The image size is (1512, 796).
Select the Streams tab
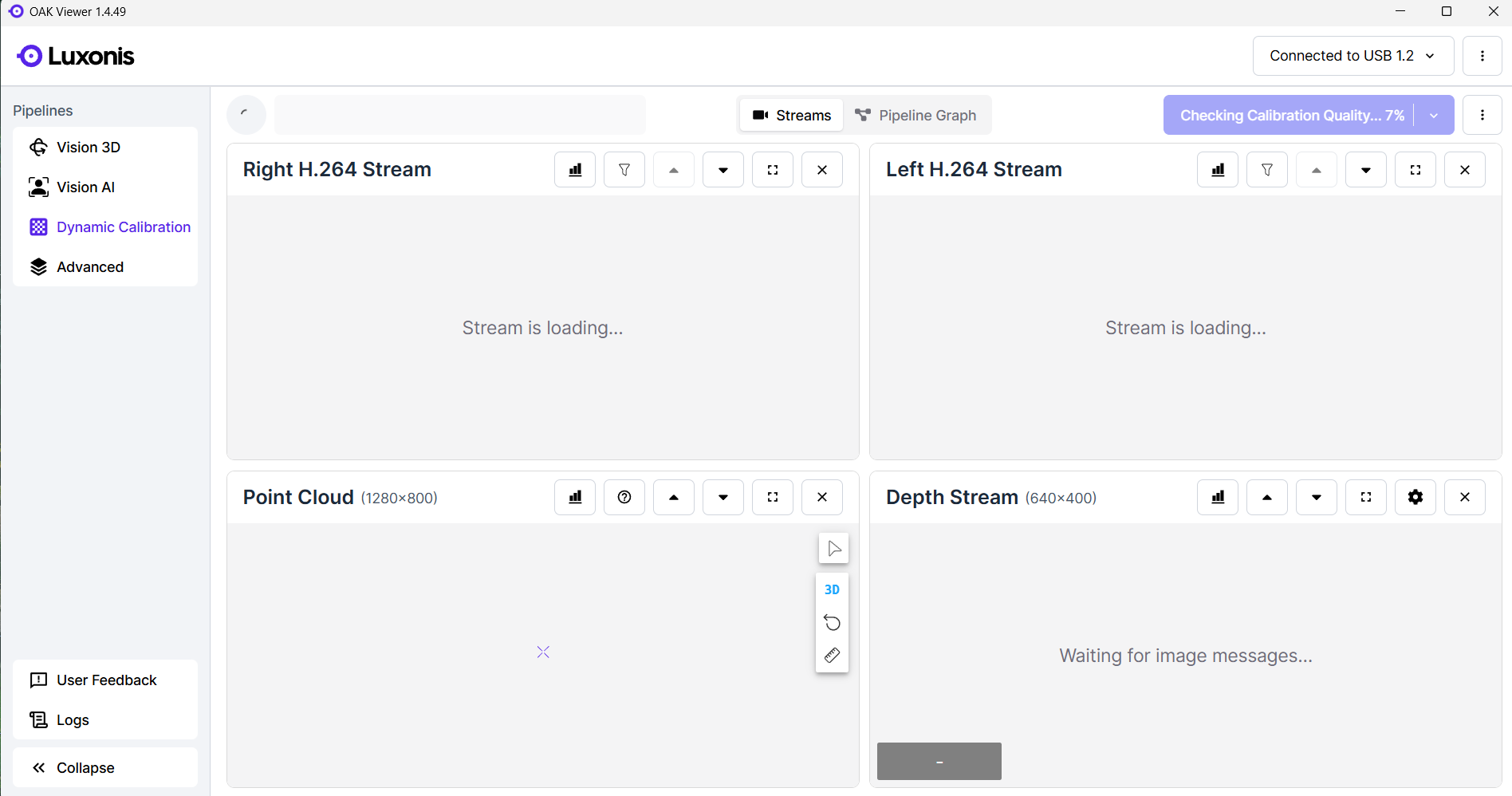click(792, 116)
